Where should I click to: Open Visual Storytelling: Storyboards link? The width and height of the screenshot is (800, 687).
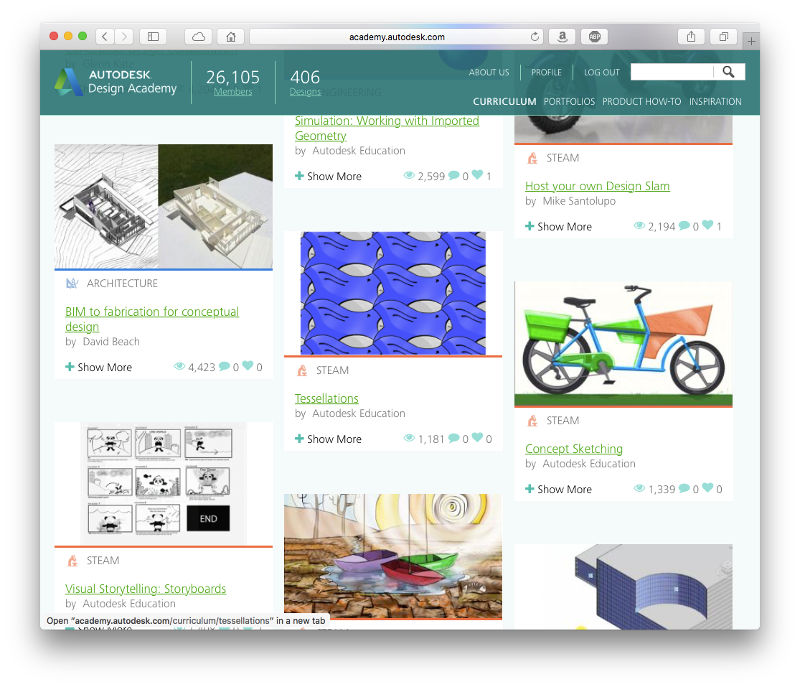tap(145, 589)
